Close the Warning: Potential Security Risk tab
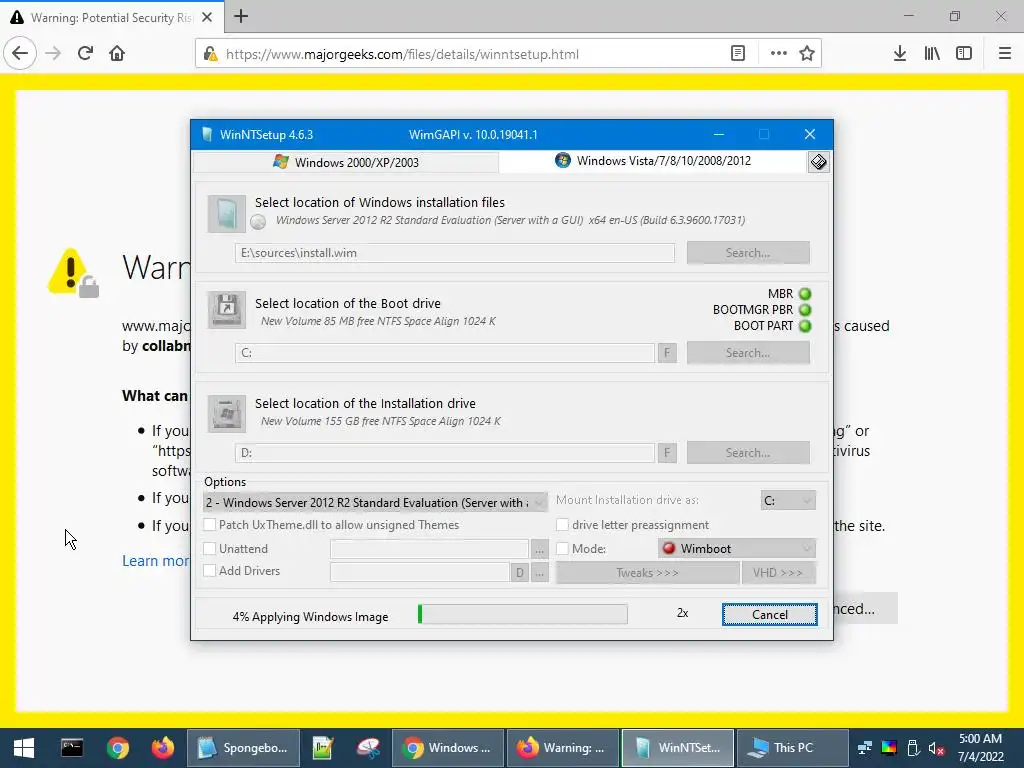The image size is (1024, 768). (x=207, y=17)
